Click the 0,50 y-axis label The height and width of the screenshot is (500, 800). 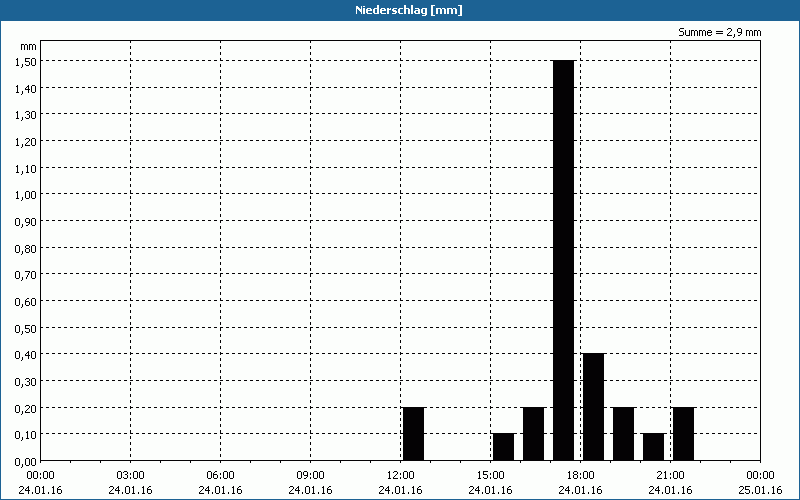(x=26, y=329)
